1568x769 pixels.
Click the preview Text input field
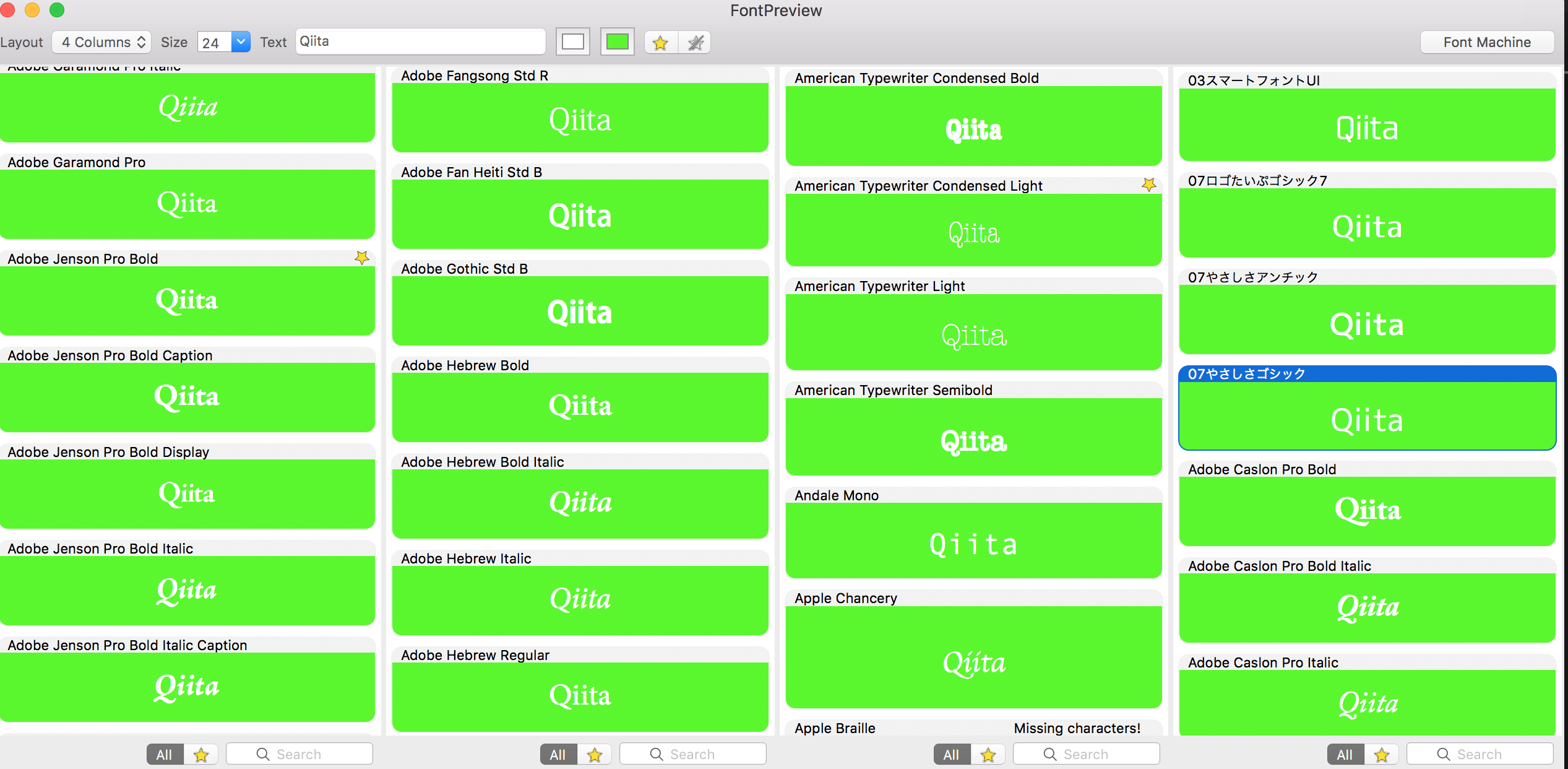click(x=421, y=41)
